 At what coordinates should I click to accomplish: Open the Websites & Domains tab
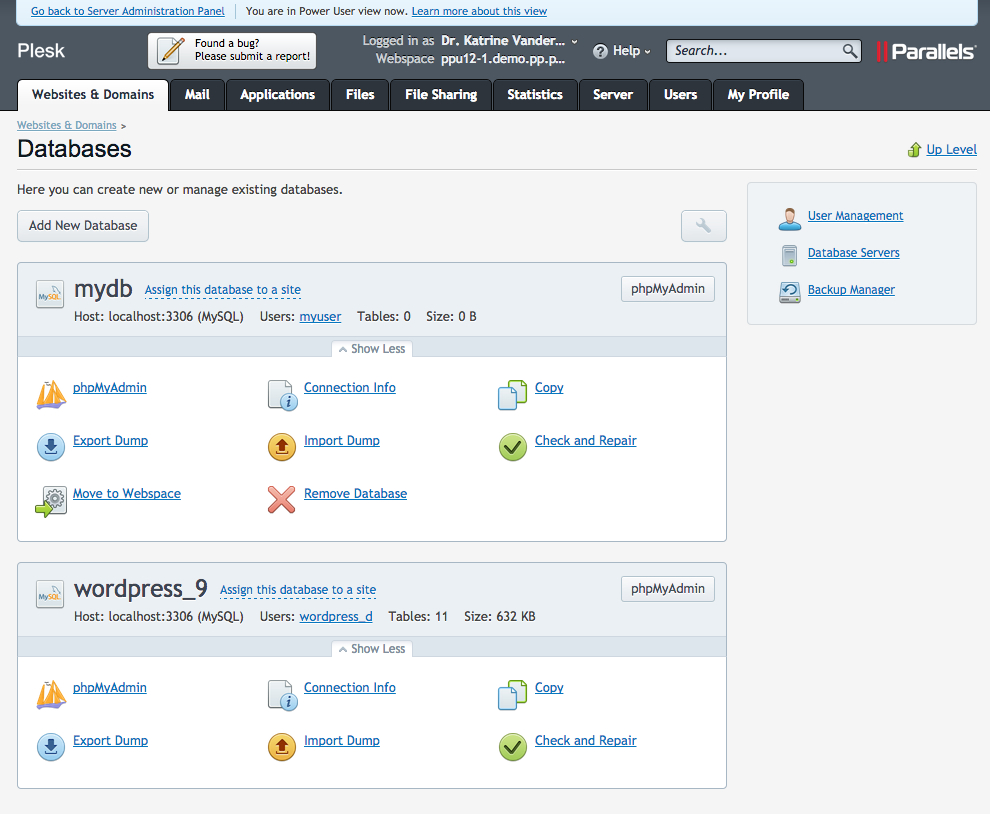coord(93,95)
